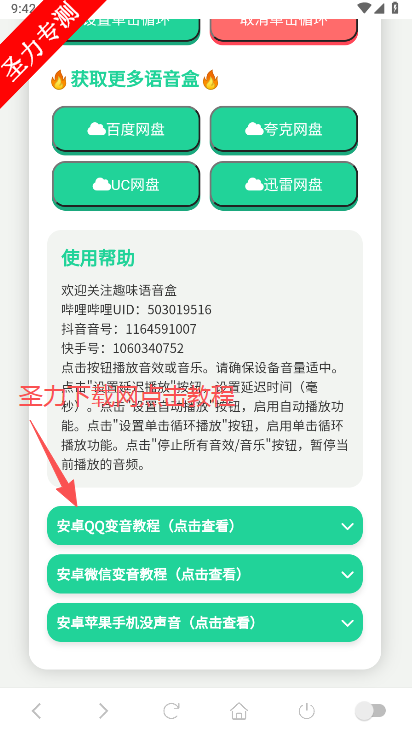Screen dimensions: 412x733
Task: Open the 百度网盘 download button
Action: (126, 129)
